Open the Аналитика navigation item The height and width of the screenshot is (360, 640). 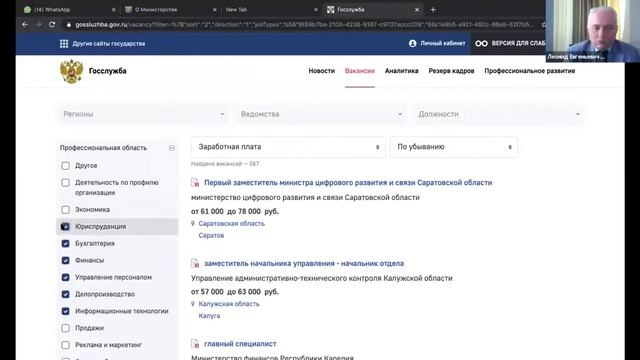[x=402, y=71]
